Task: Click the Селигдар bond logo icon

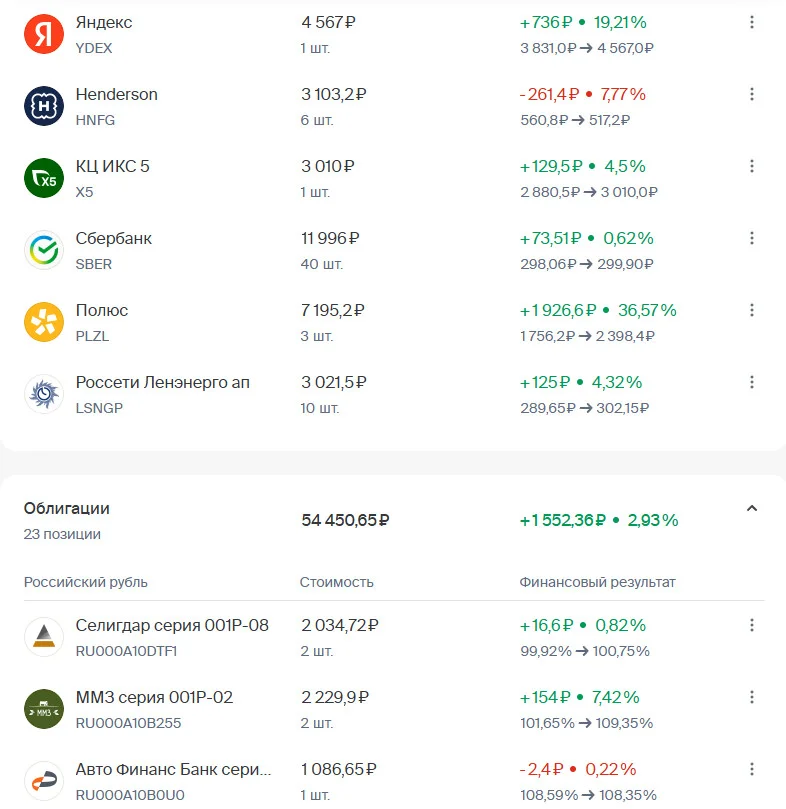Action: point(44,637)
